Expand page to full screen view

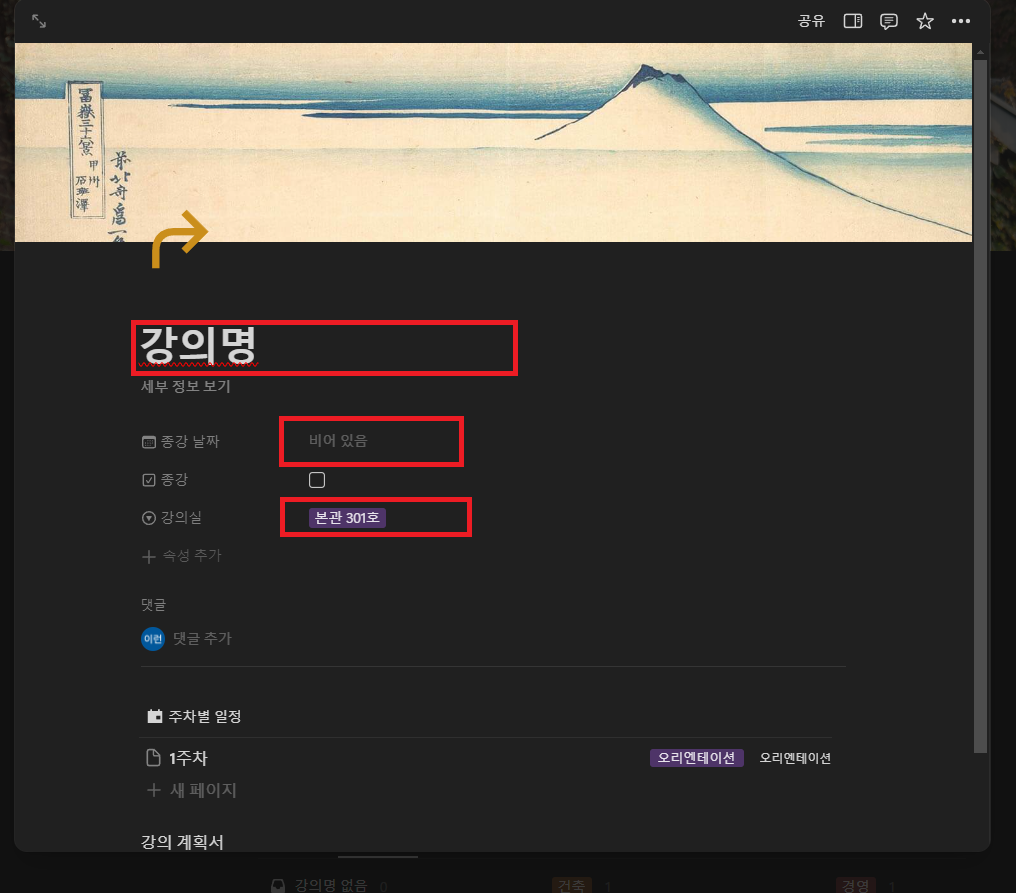39,21
